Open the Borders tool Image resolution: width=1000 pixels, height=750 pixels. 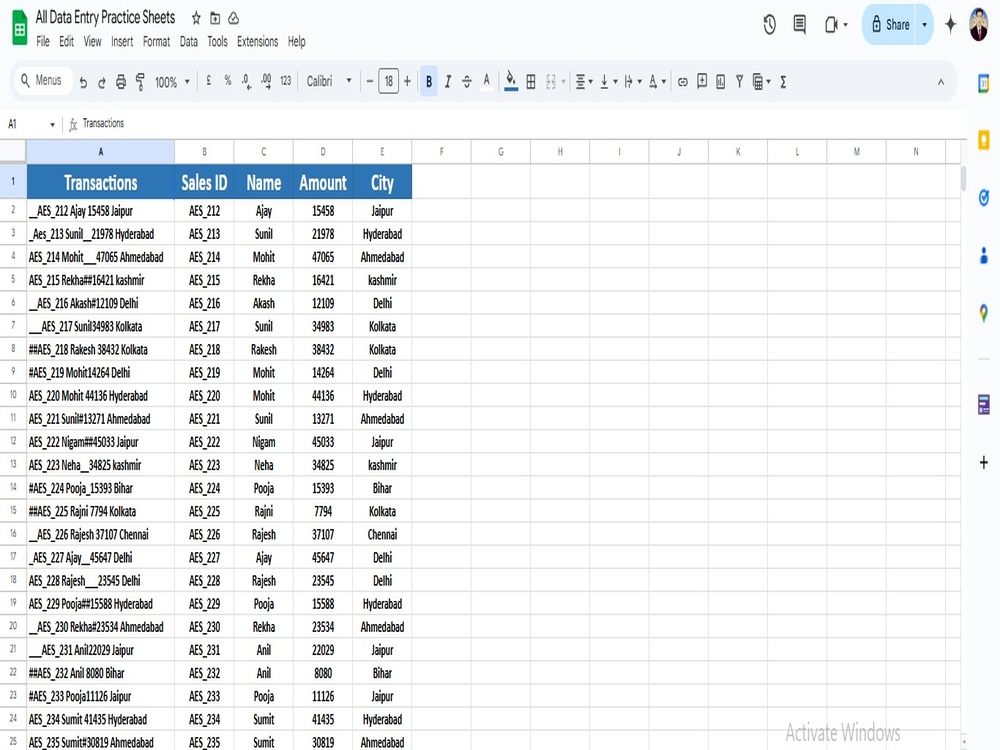pyautogui.click(x=531, y=82)
